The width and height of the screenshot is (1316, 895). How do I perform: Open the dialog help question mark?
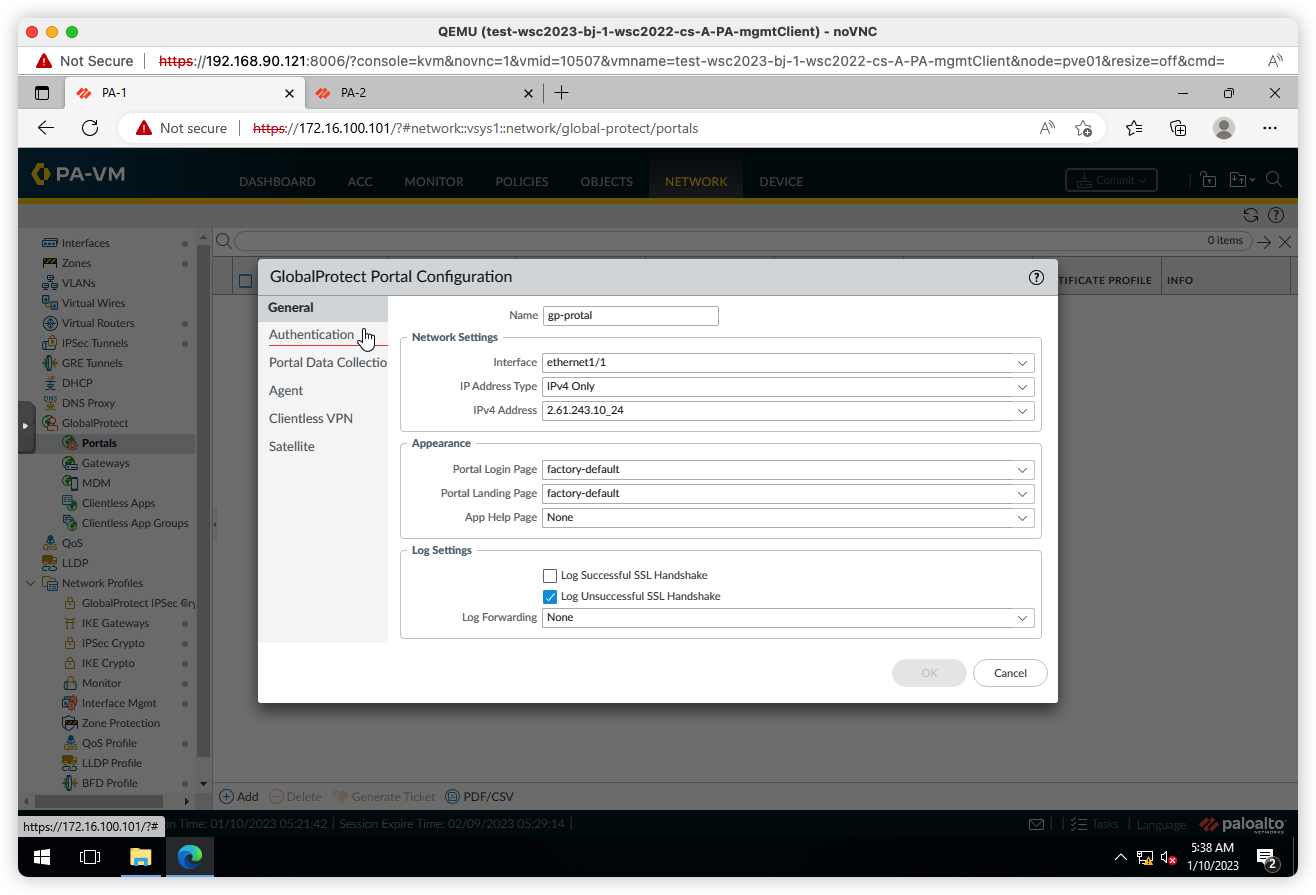[1036, 278]
